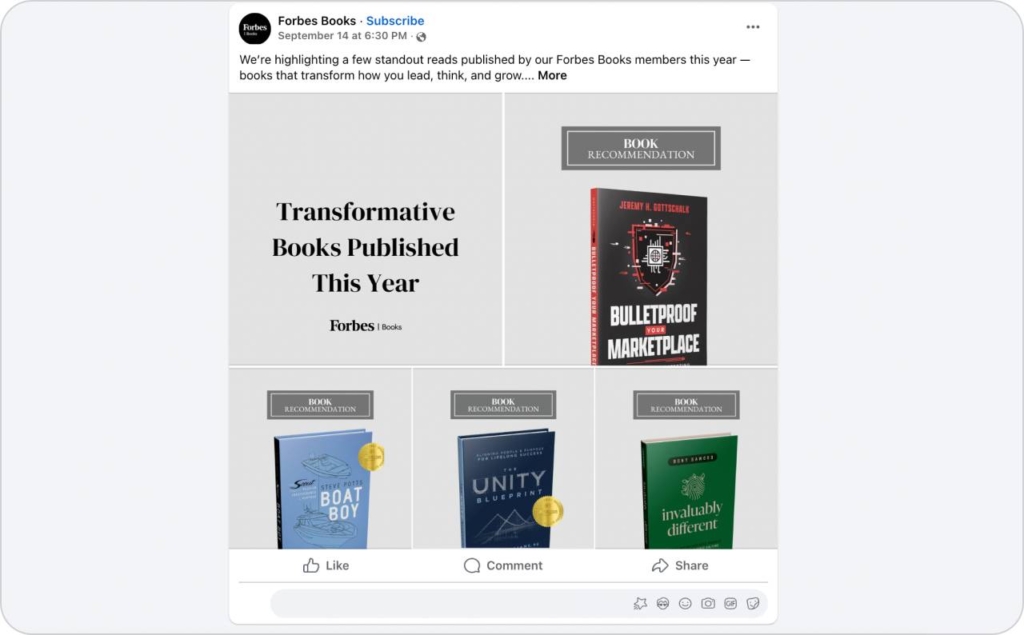
Task: Add a GIF to the comment
Action: click(x=730, y=604)
